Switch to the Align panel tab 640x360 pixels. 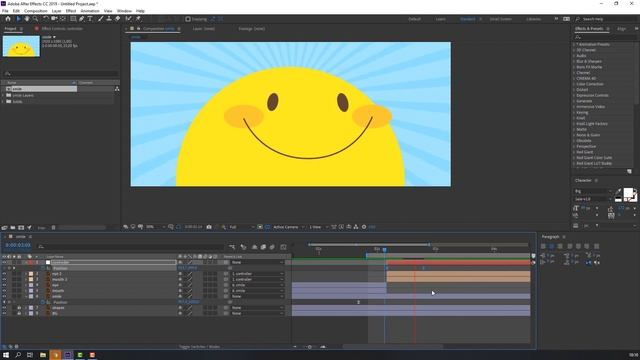pyautogui.click(x=622, y=29)
